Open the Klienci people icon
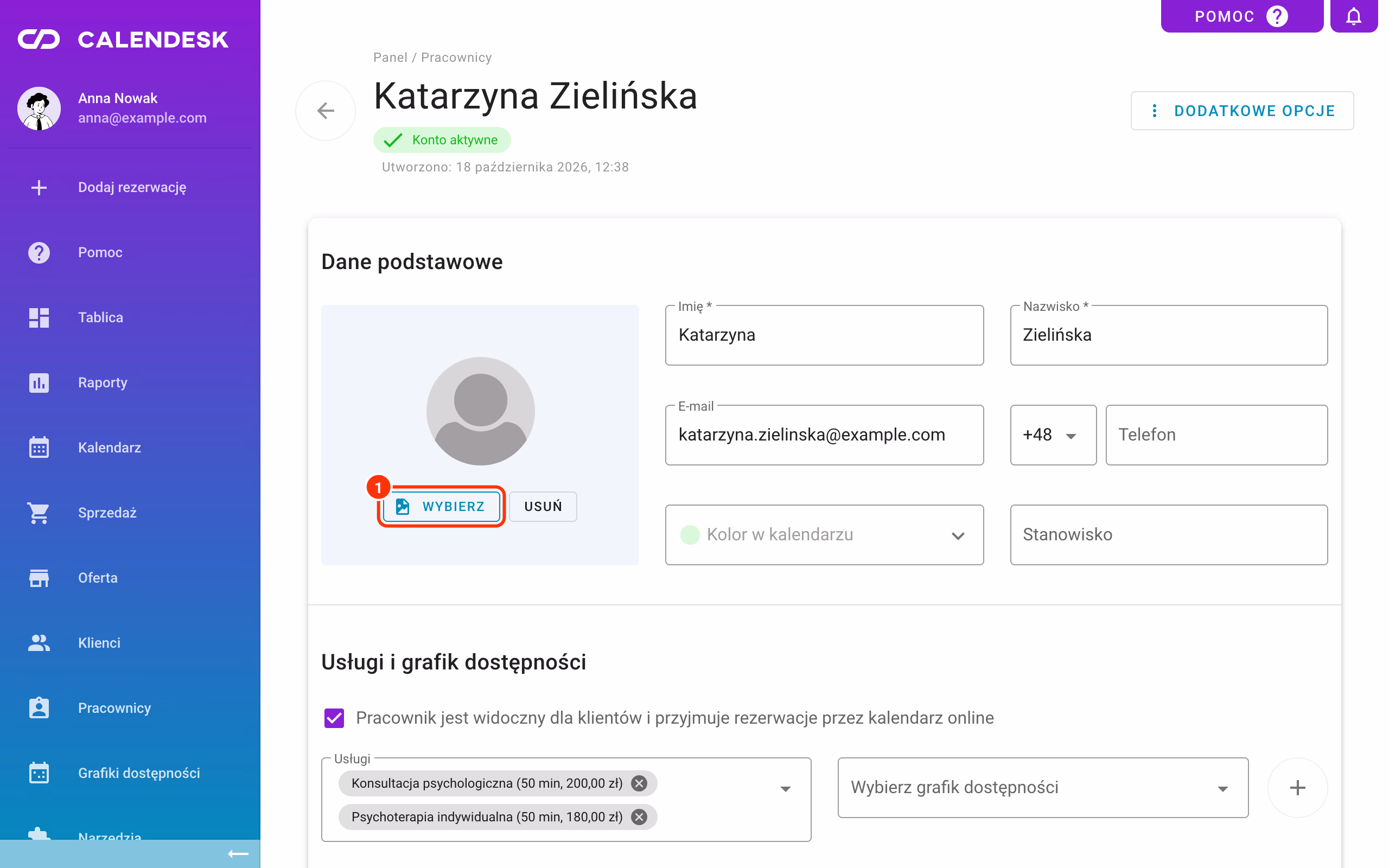This screenshot has width=1389, height=868. (x=39, y=642)
